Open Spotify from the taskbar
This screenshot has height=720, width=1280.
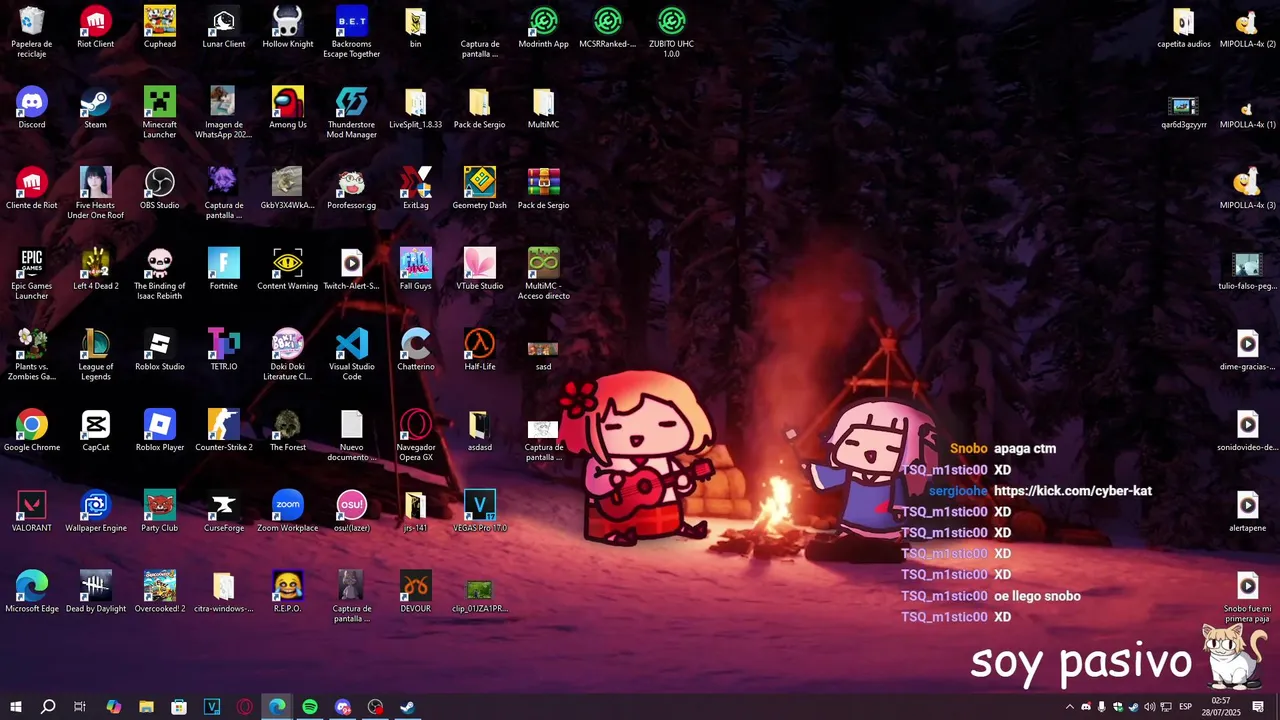(x=310, y=707)
